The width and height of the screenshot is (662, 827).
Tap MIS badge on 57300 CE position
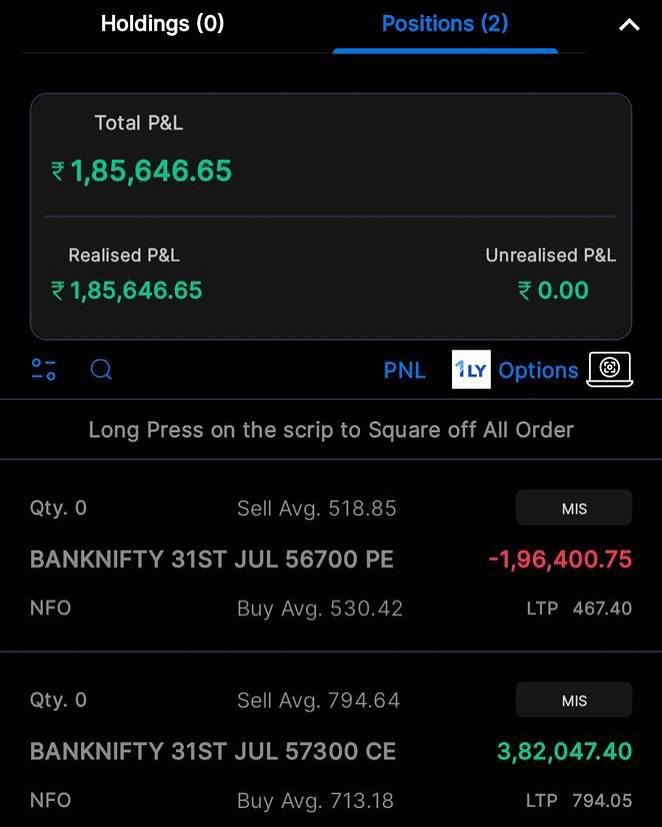pyautogui.click(x=574, y=700)
